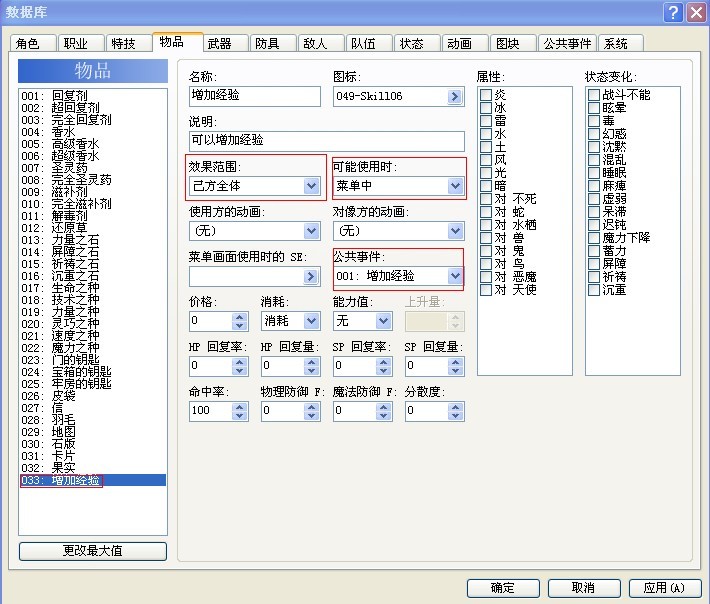Toggle the 雷 attribute checkbox

pyautogui.click(x=486, y=121)
